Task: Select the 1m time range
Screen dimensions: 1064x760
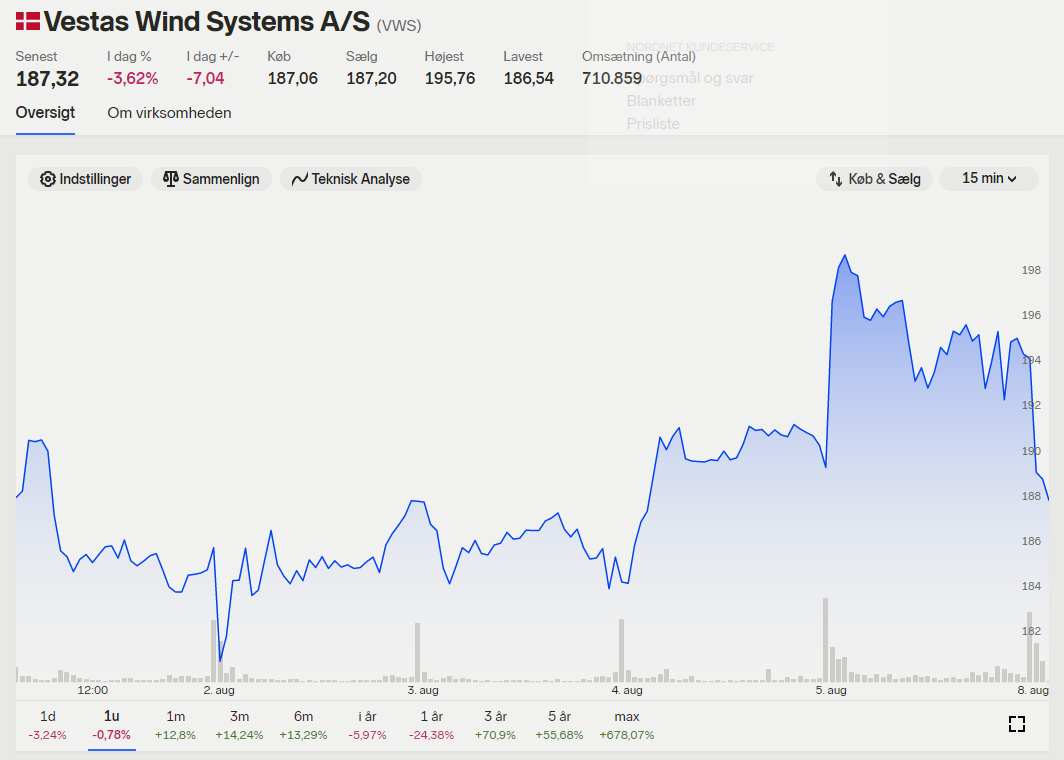Action: pyautogui.click(x=175, y=725)
